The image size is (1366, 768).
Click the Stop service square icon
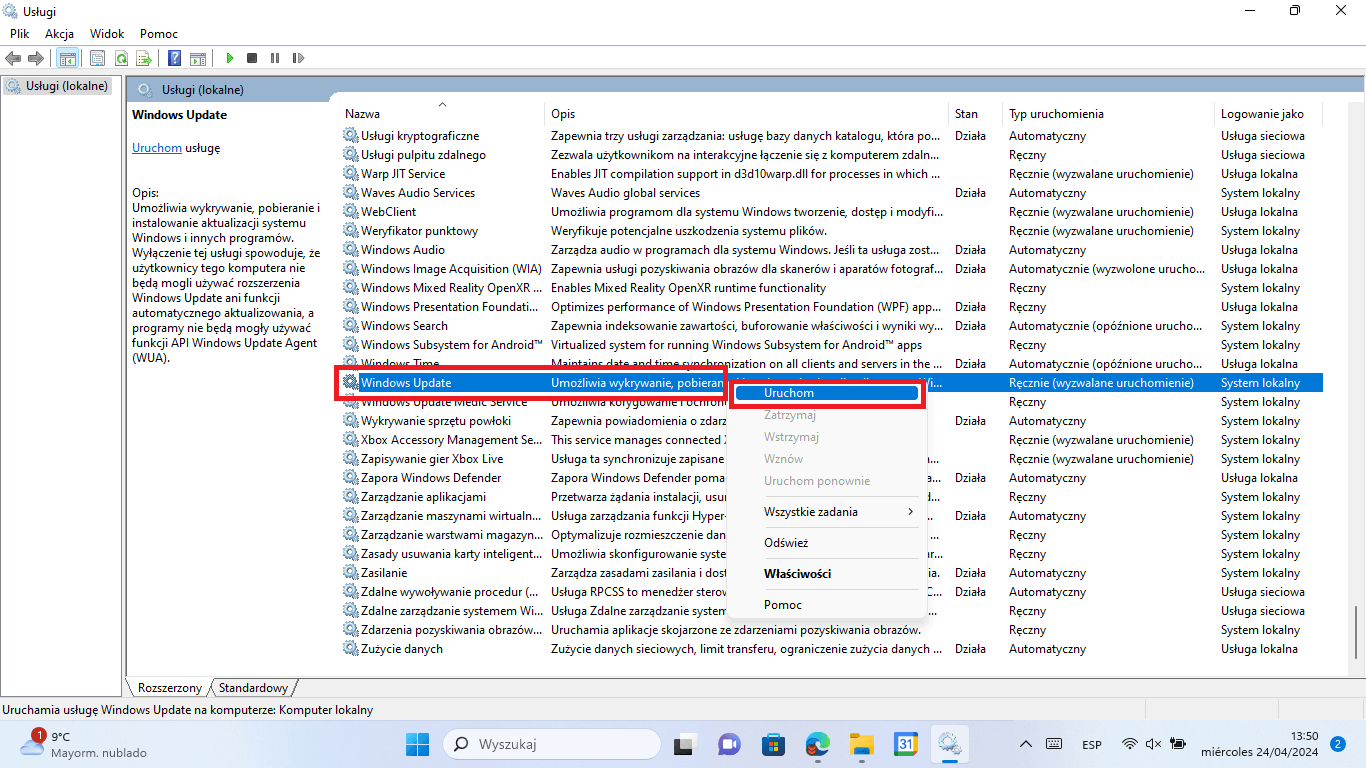[x=252, y=58]
